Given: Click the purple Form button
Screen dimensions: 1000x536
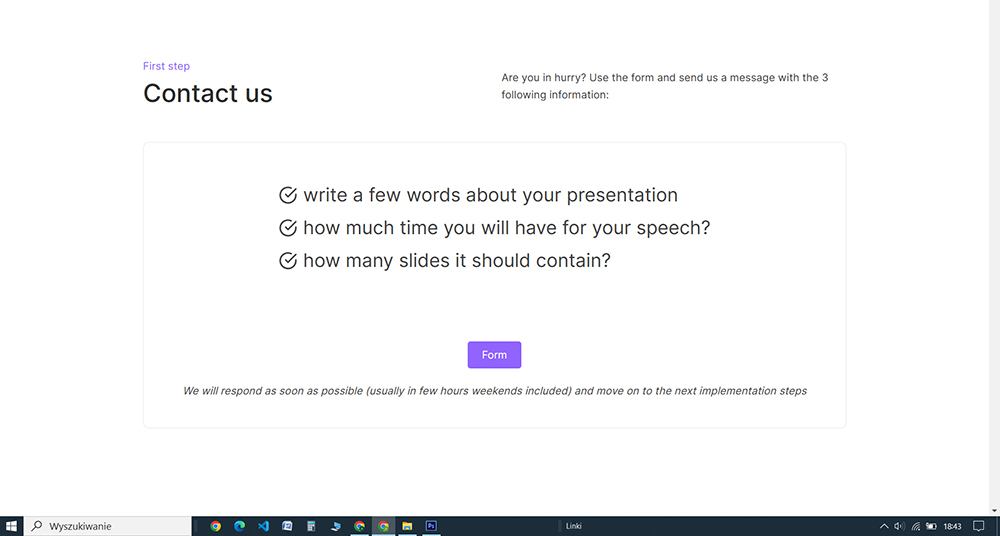Looking at the screenshot, I should pos(494,355).
